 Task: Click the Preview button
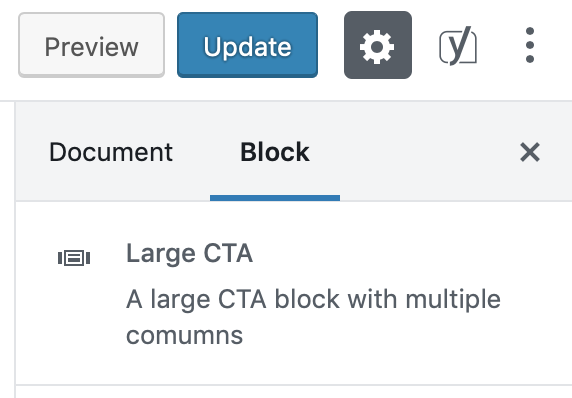92,45
